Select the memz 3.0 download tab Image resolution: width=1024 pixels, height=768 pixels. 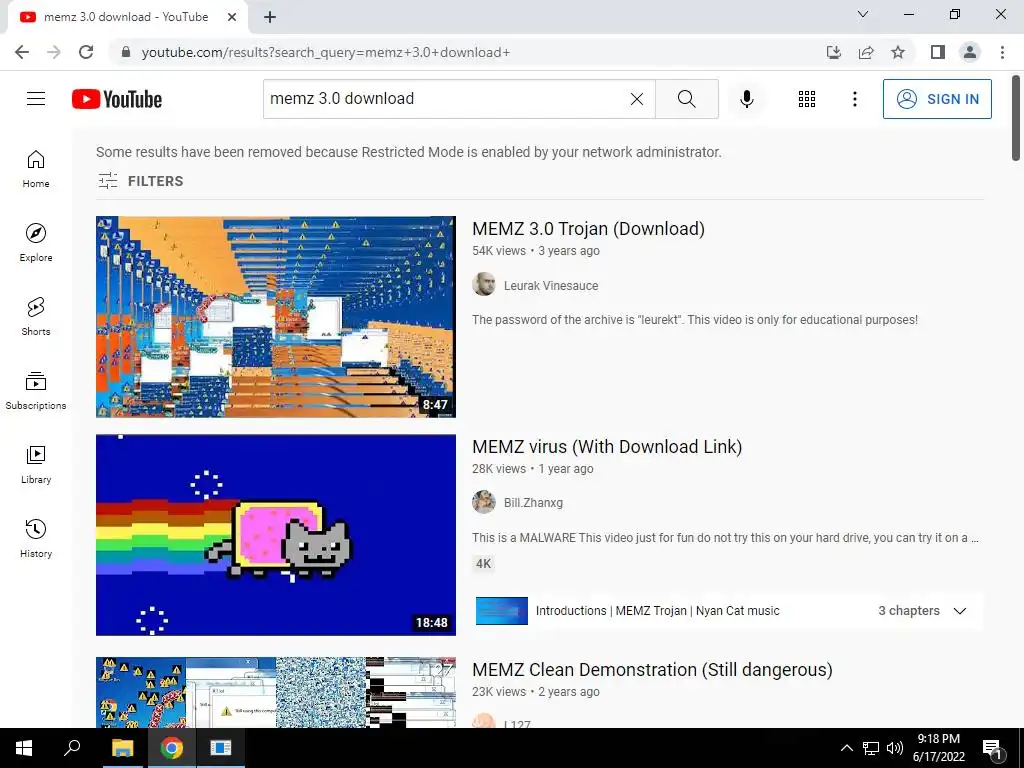pos(126,17)
